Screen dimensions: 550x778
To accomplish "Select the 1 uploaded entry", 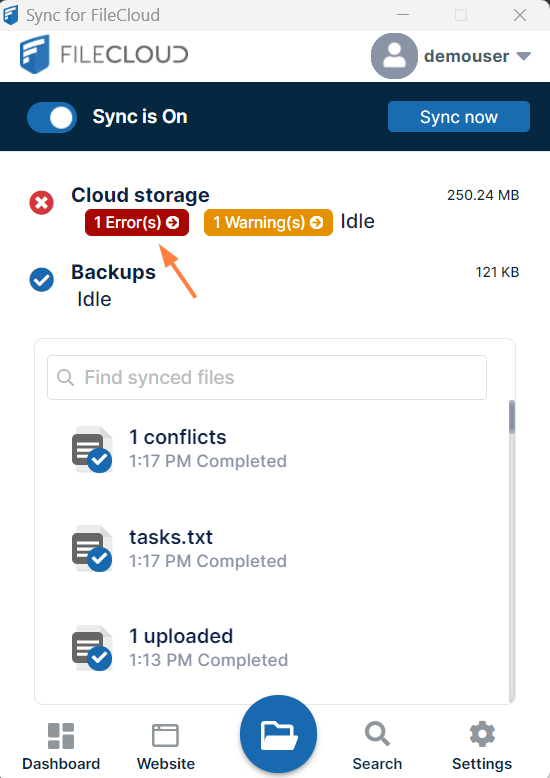I will (272, 648).
